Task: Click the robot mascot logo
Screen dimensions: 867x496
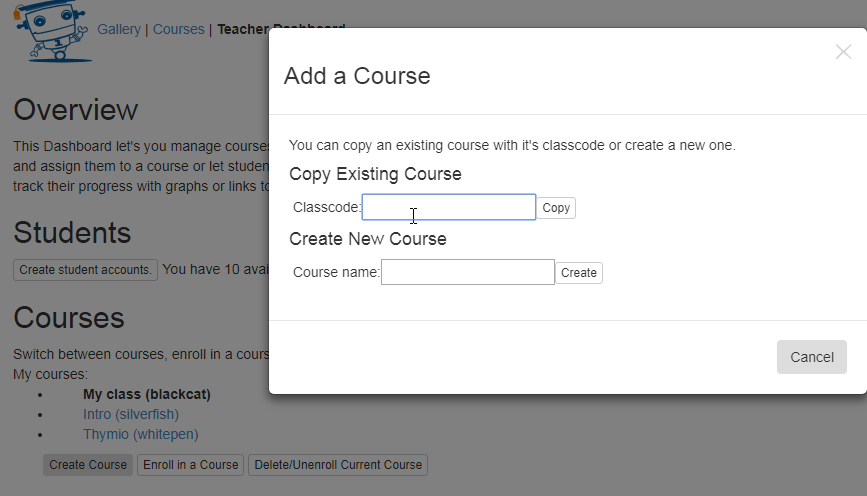Action: click(x=52, y=32)
